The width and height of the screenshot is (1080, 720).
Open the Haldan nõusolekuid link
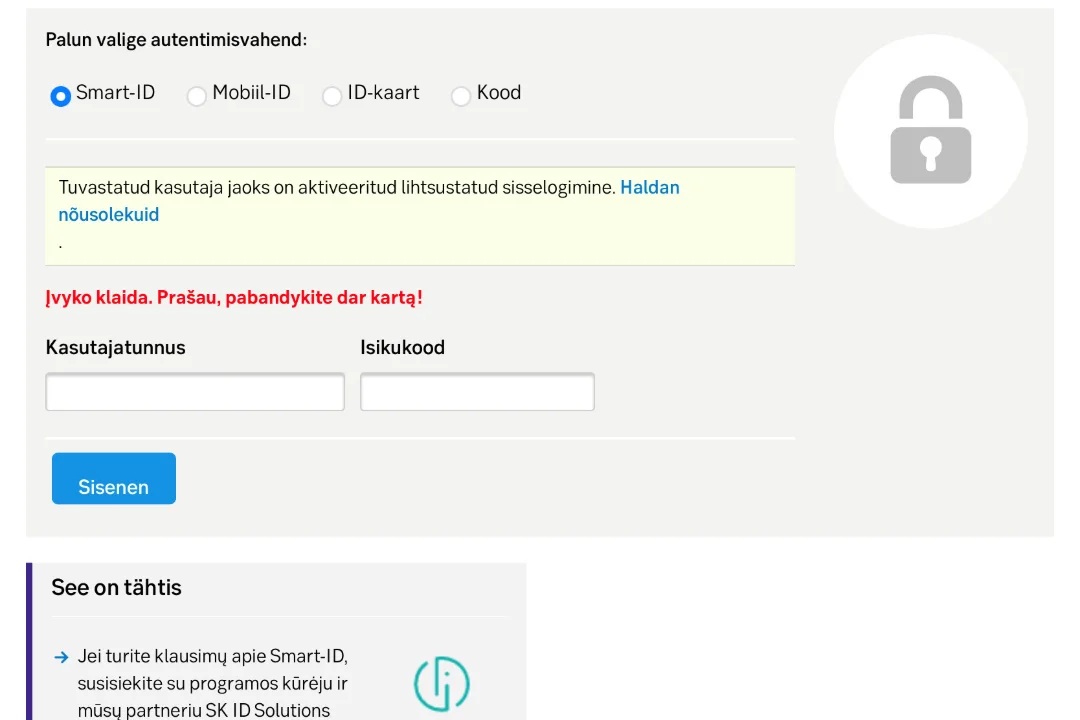tap(369, 200)
